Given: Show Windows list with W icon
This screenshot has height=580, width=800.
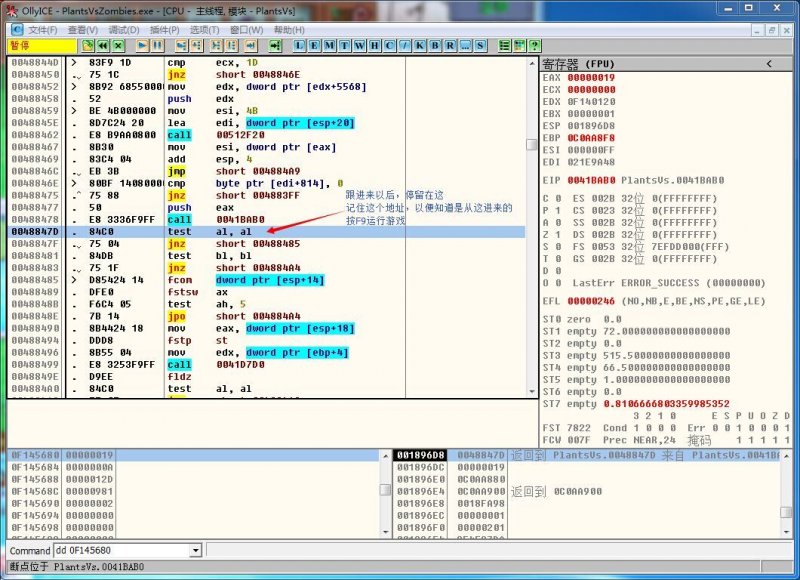Looking at the screenshot, I should 360,46.
